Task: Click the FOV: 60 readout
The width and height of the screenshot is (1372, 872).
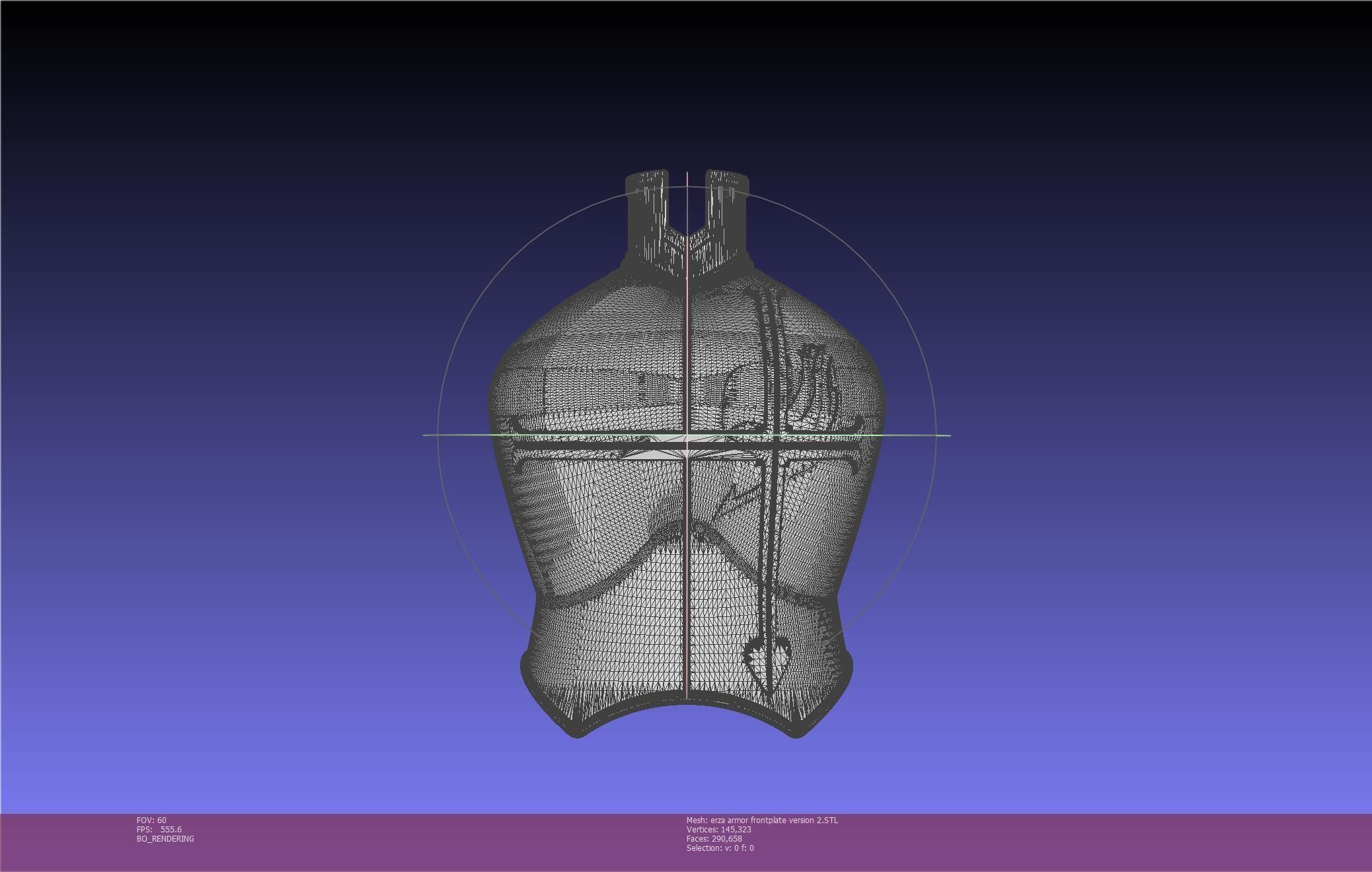Action: pyautogui.click(x=151, y=820)
